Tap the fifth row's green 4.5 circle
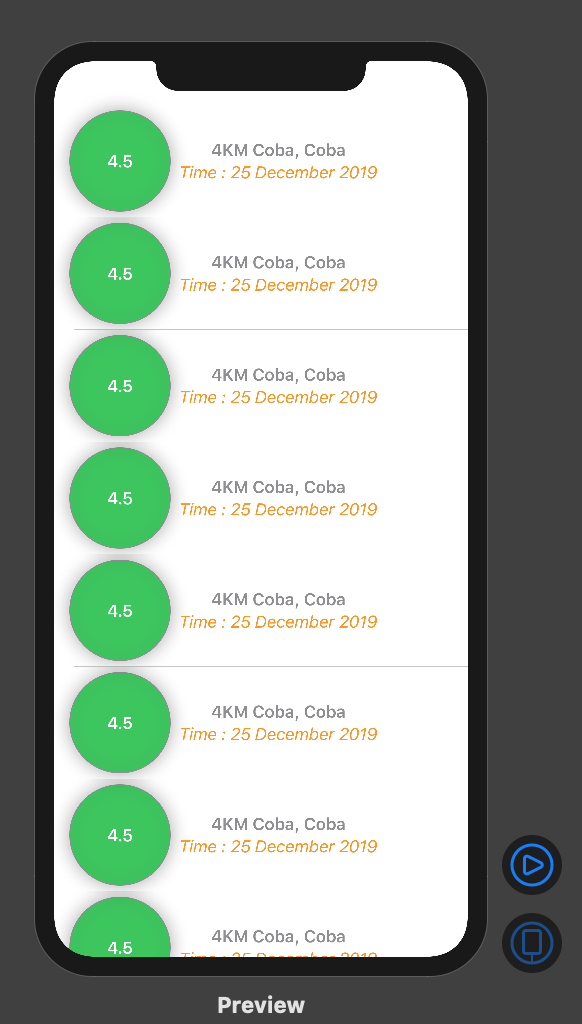Screen dimensions: 582x1024 (120, 610)
